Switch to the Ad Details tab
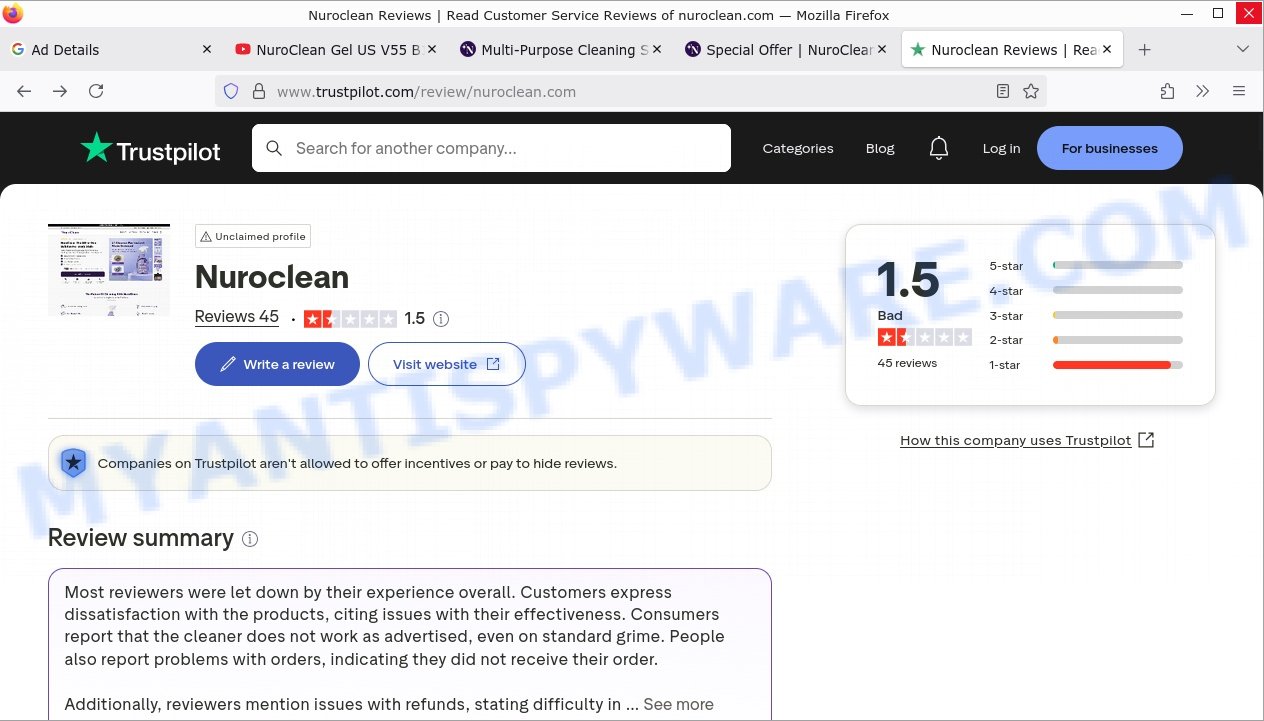 [112, 50]
